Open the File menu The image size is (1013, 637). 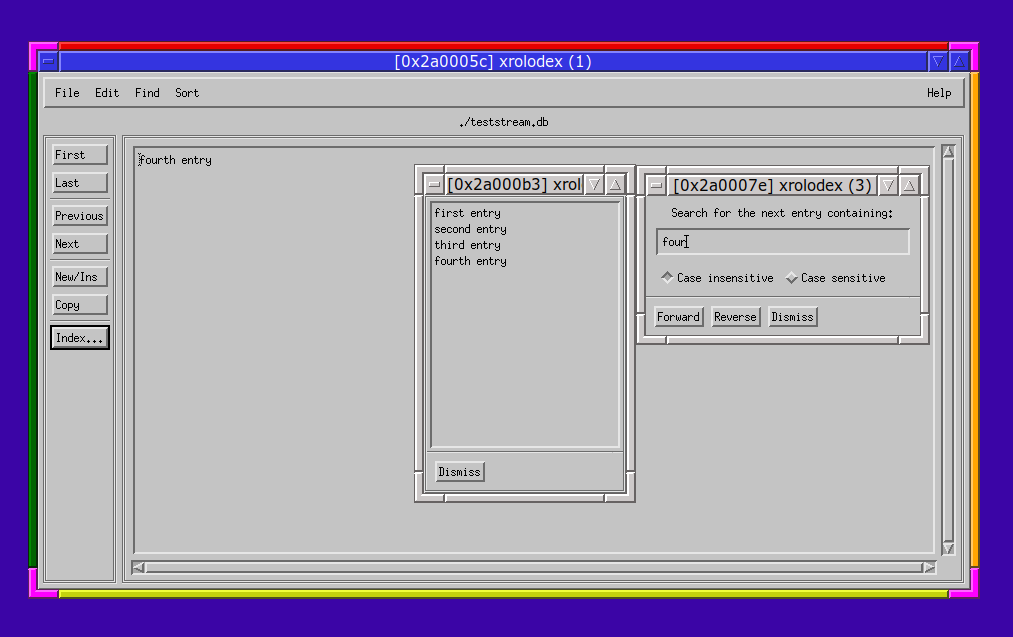point(67,93)
